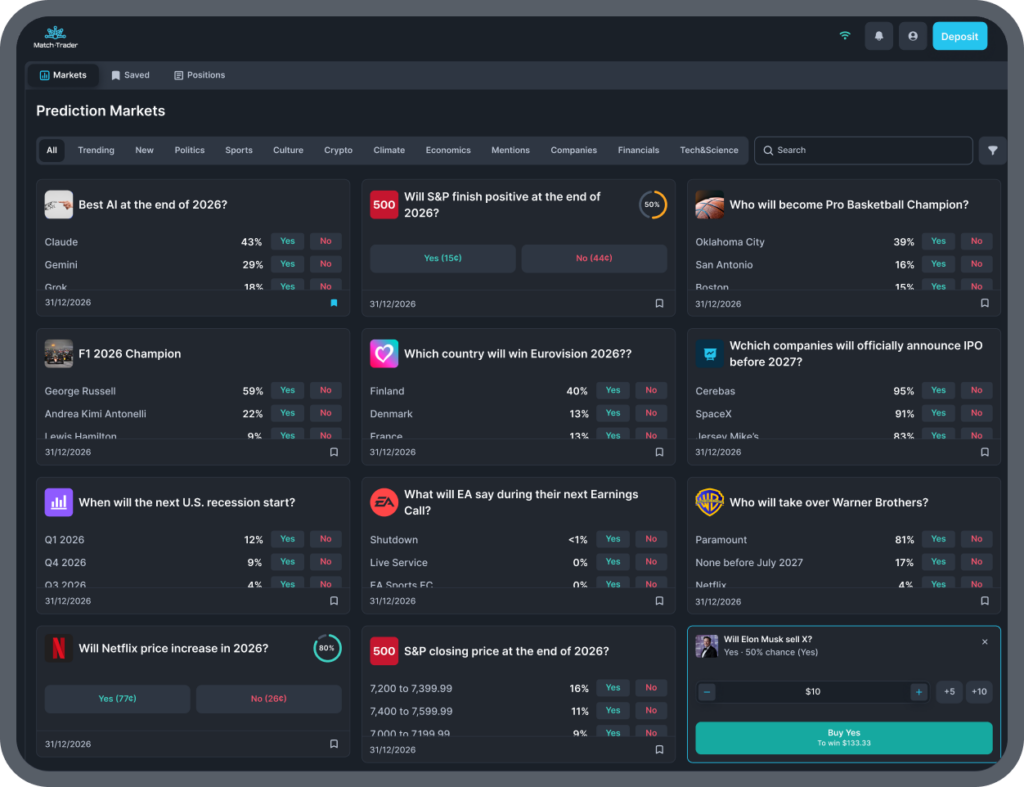Viewport: 1024px width, 787px height.
Task: Decrease bet amount with minus stepper
Action: [x=707, y=692]
